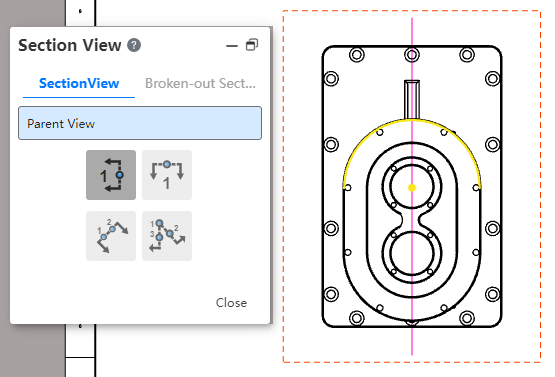Switch to the SectionView tab

[79, 84]
